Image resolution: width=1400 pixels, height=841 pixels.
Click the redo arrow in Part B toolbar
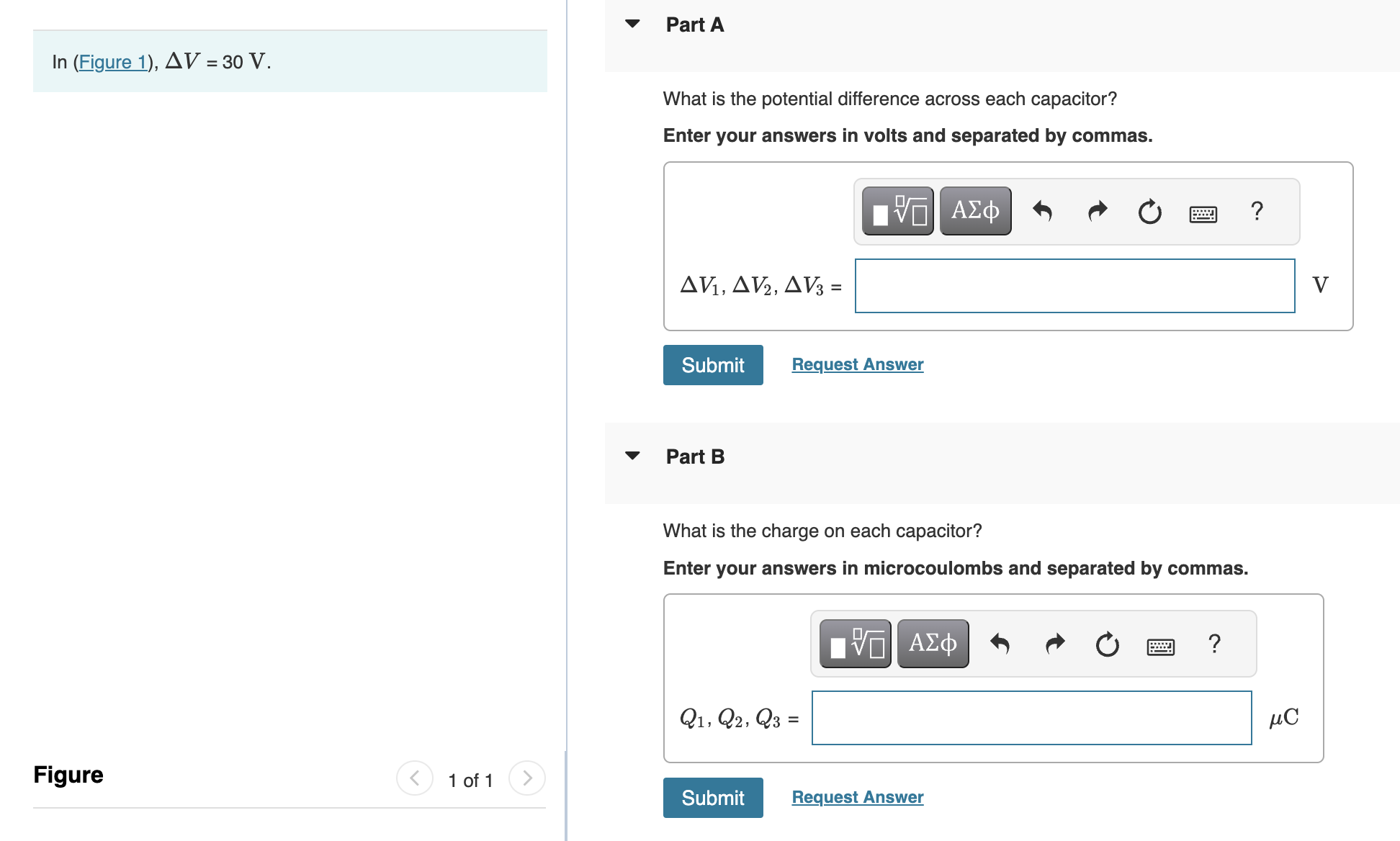[x=1054, y=643]
